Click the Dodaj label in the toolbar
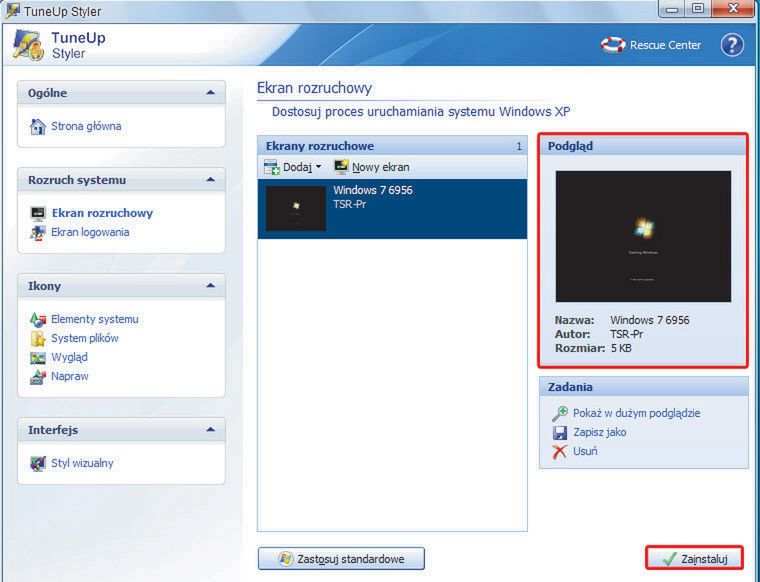 click(x=297, y=167)
